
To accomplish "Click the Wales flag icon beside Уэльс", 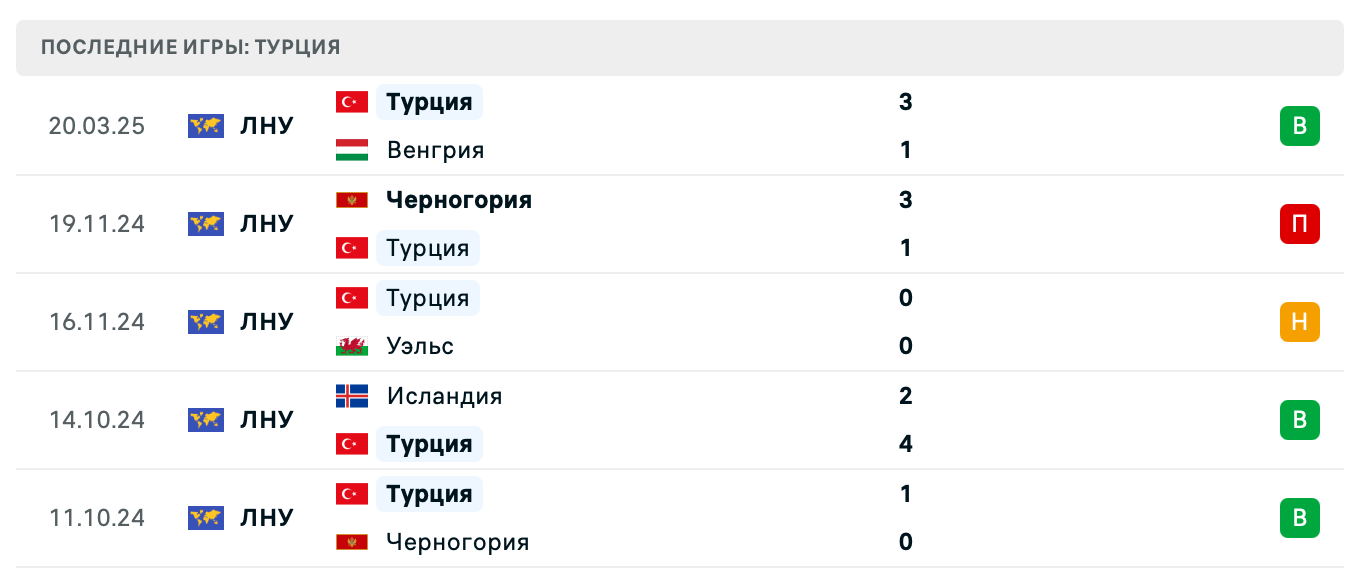I will [x=352, y=346].
